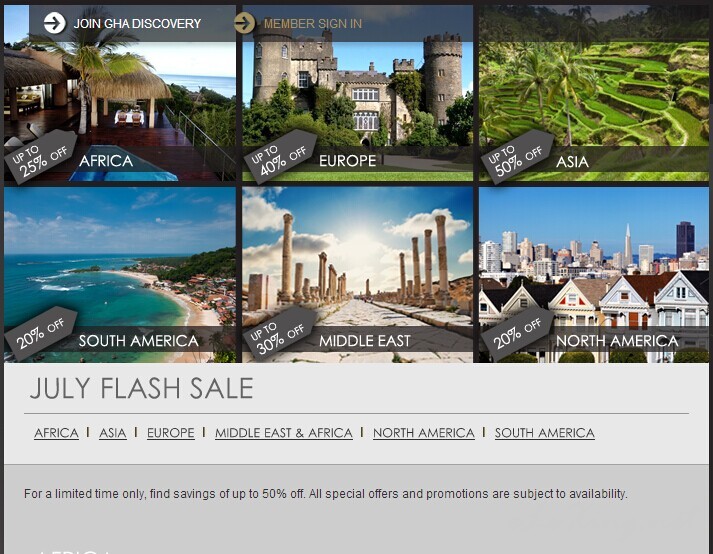Open the Member Sign In link

point(313,24)
